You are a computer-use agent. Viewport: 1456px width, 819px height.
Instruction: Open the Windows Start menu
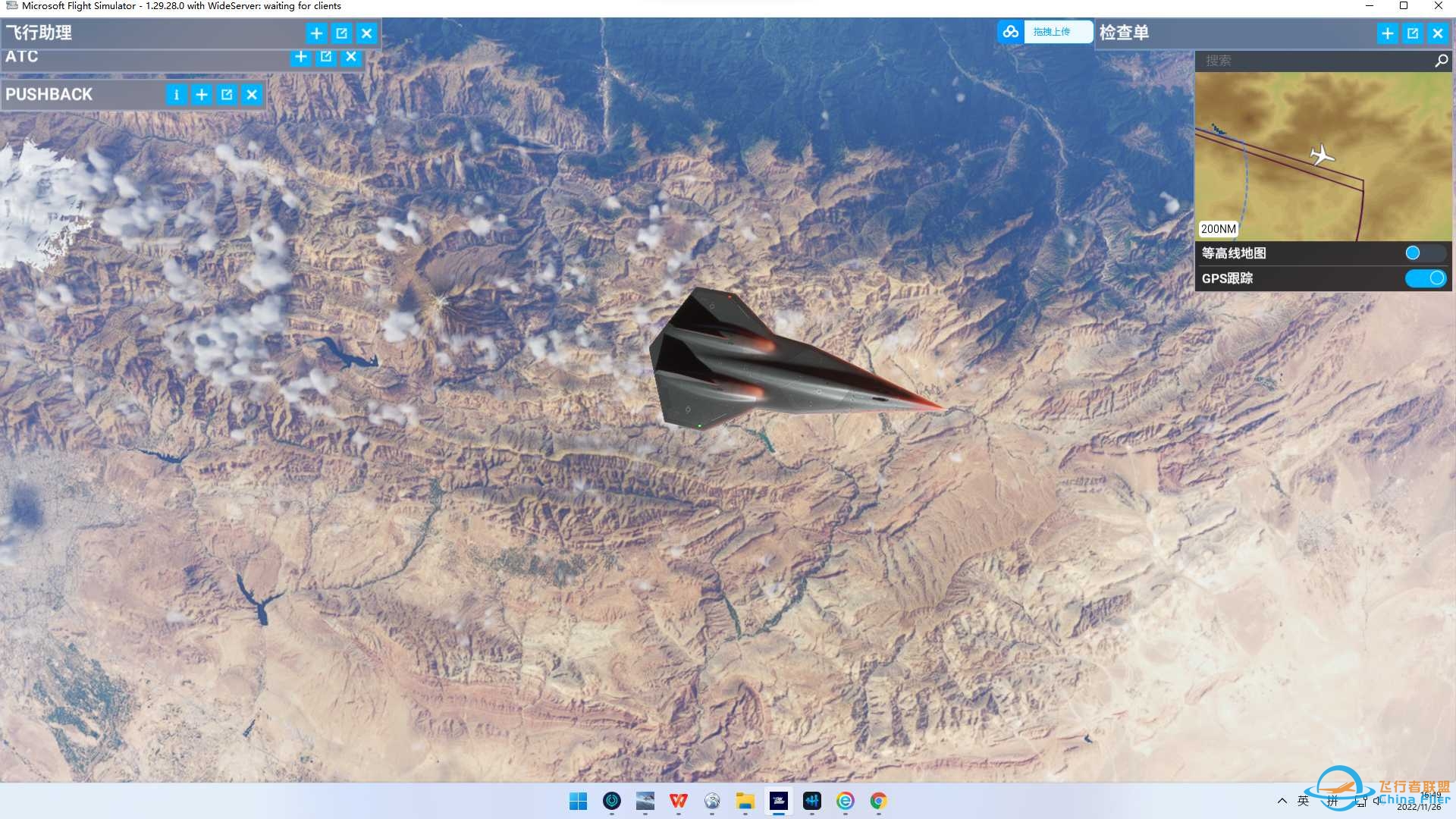click(x=578, y=801)
